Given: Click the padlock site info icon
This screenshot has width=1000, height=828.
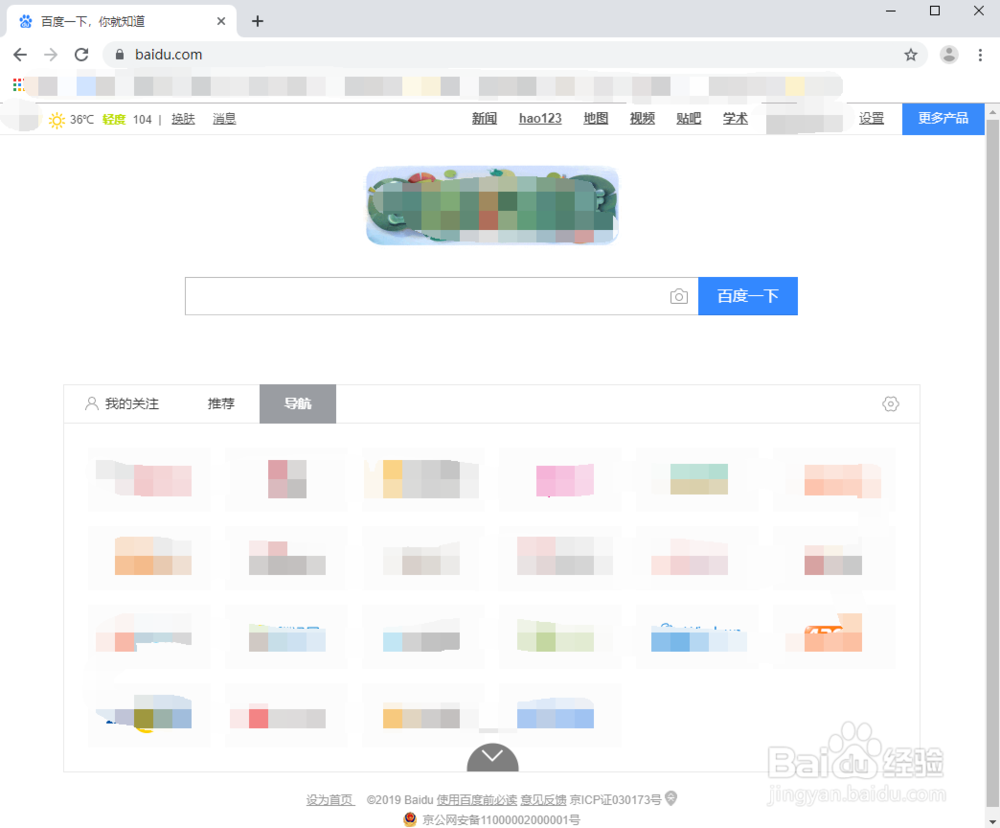Looking at the screenshot, I should pos(119,55).
